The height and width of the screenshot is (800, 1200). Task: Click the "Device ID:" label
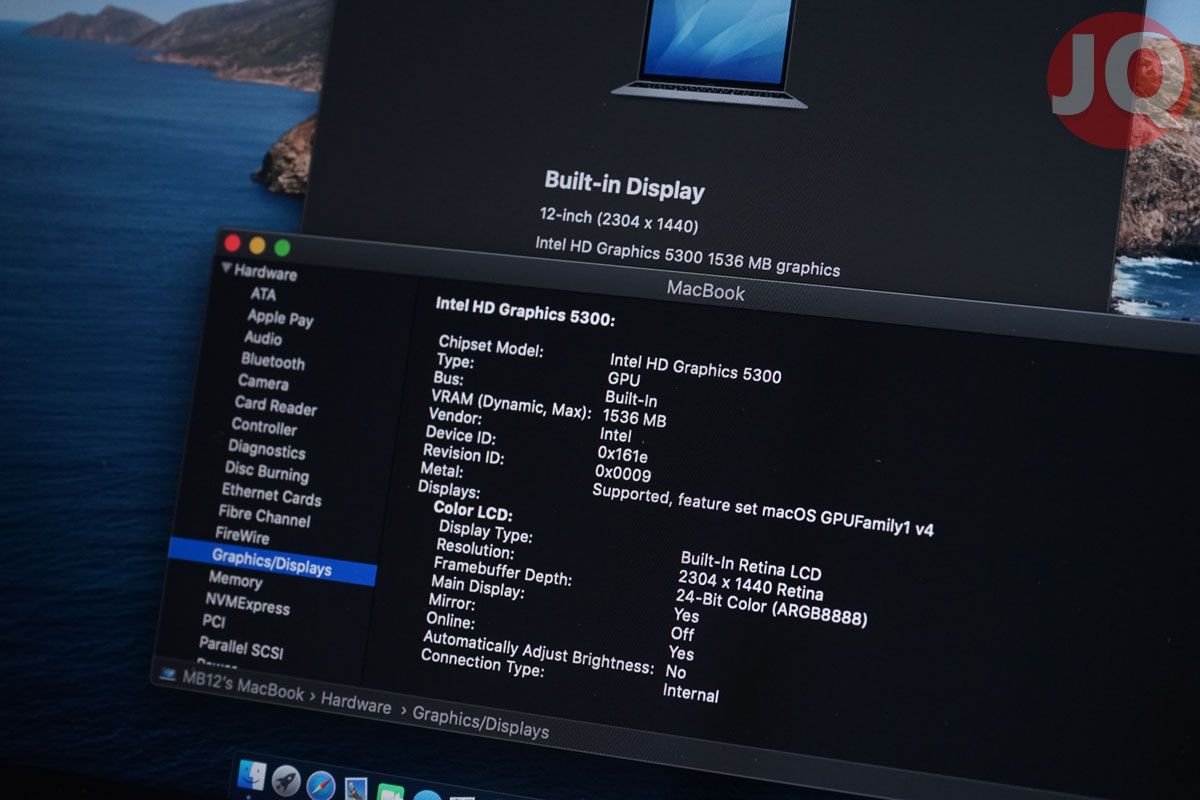click(460, 436)
